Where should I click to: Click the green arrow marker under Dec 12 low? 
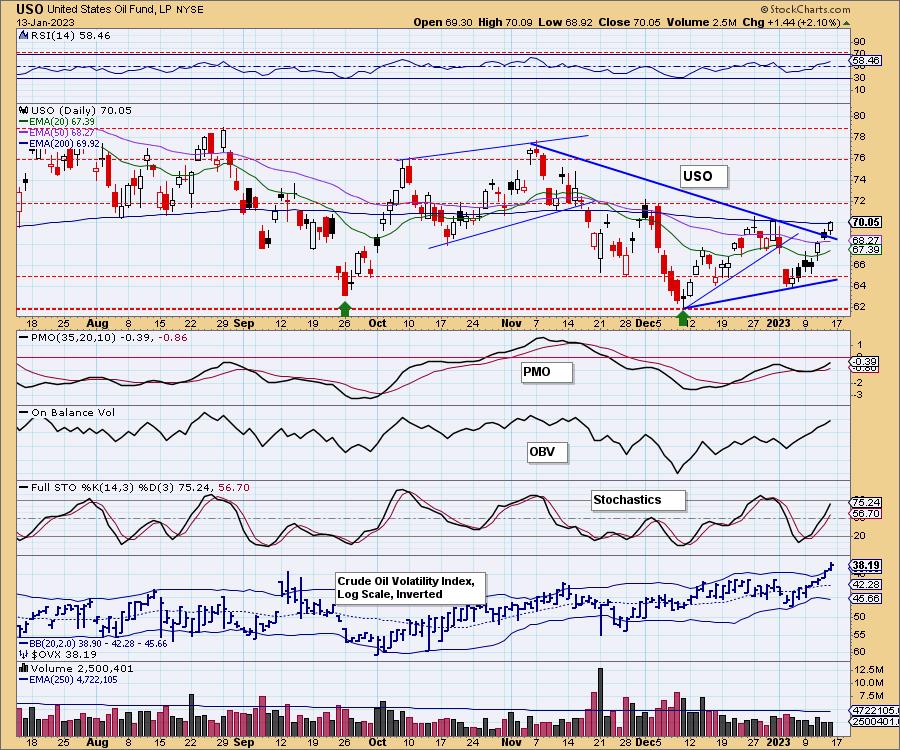coord(683,317)
